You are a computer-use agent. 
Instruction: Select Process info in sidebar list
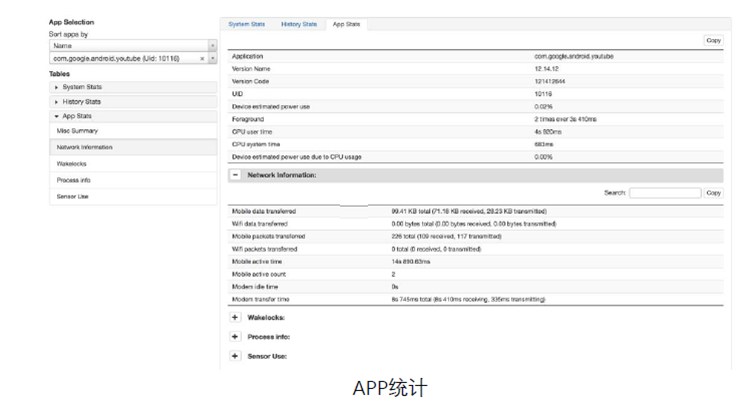(133, 180)
